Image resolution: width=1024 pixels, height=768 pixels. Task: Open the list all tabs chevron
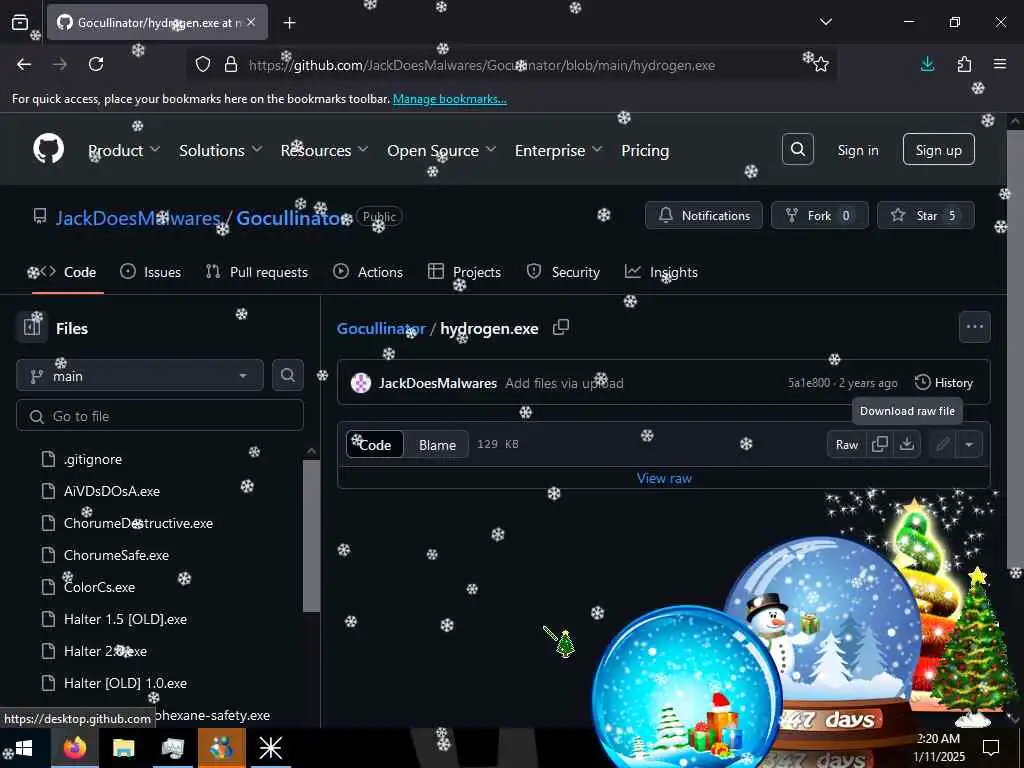(825, 23)
